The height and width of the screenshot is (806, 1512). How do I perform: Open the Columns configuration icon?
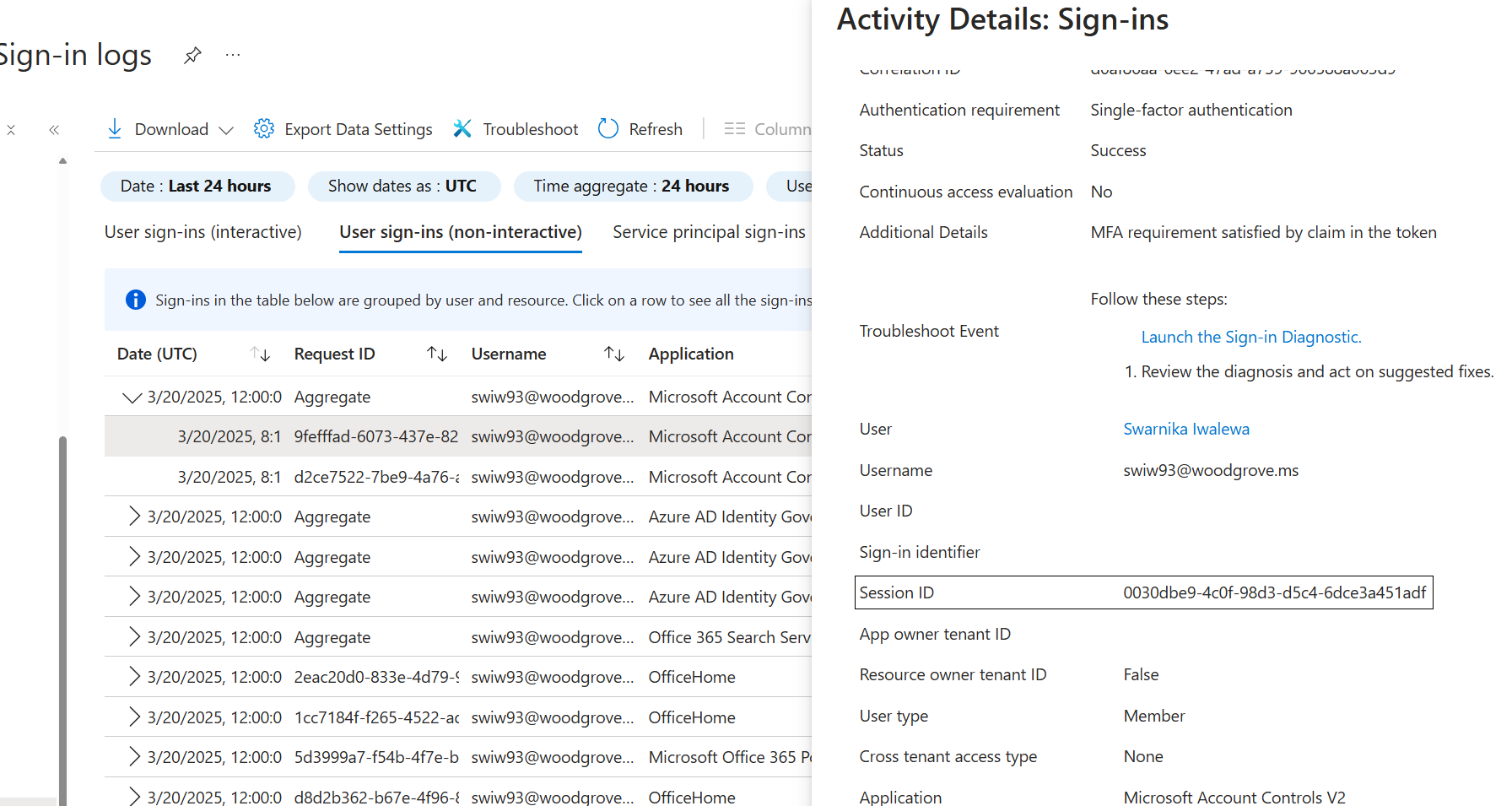tap(735, 128)
